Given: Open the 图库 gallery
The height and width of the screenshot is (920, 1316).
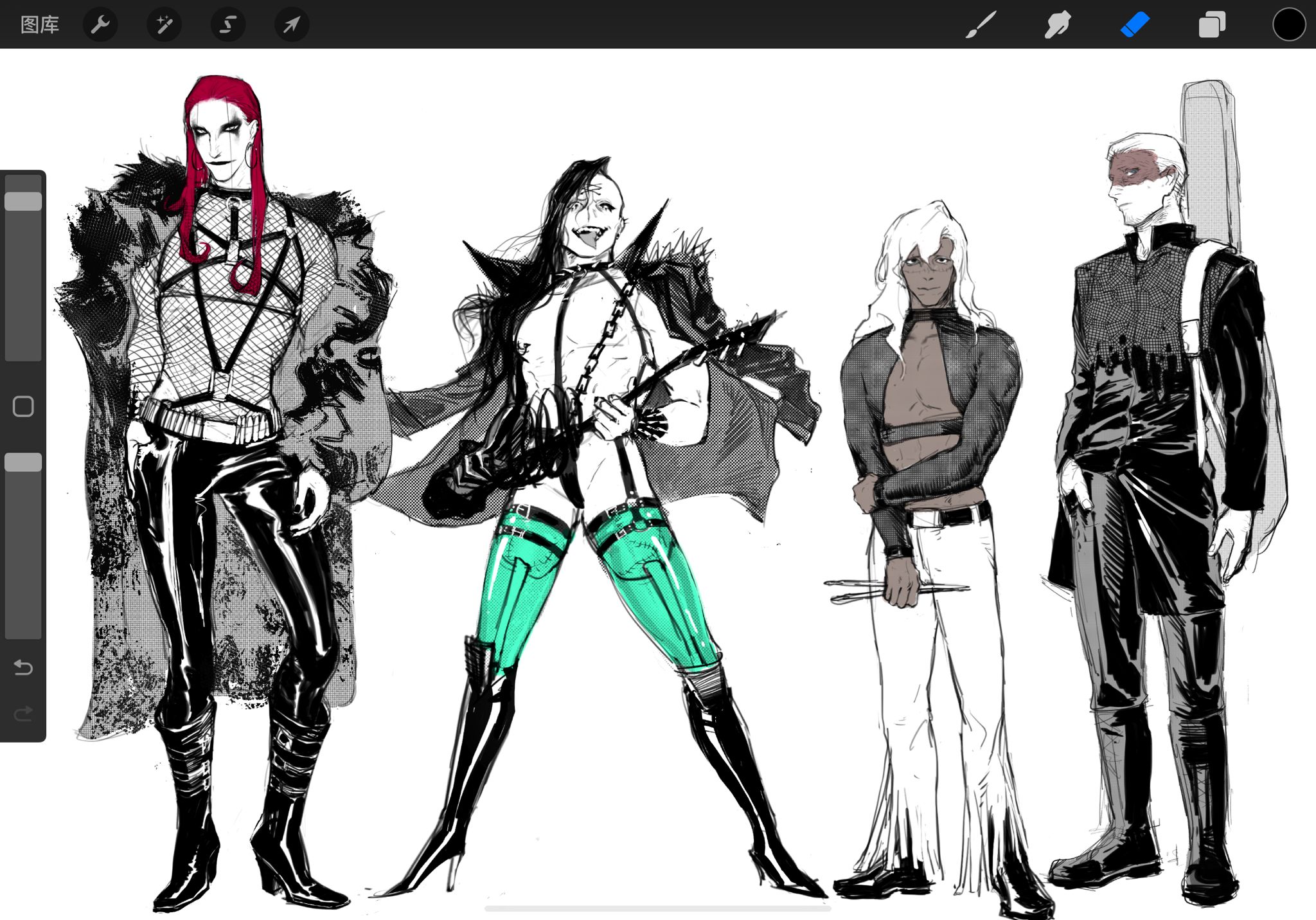Looking at the screenshot, I should pos(39,25).
